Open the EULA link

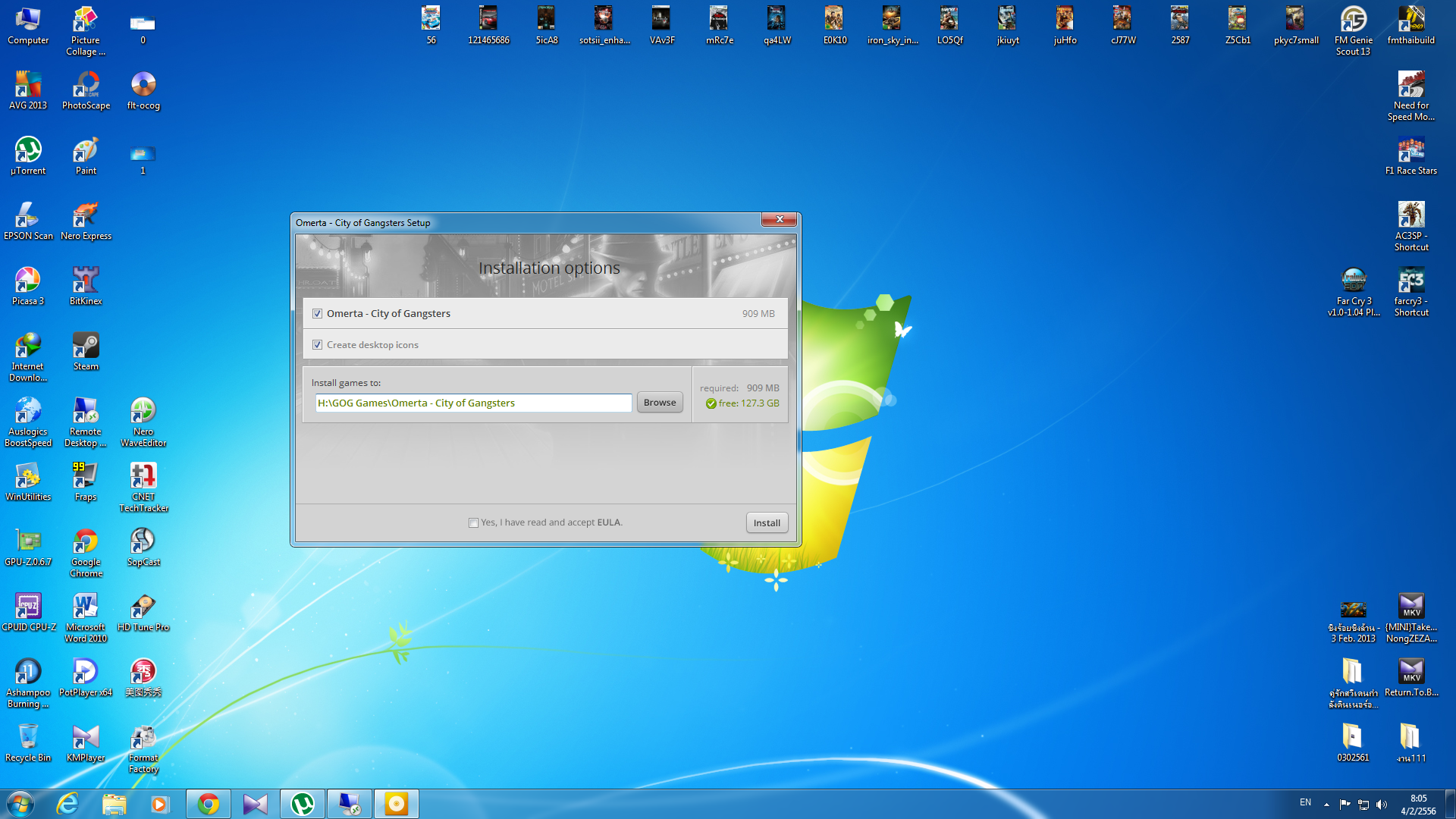[608, 522]
